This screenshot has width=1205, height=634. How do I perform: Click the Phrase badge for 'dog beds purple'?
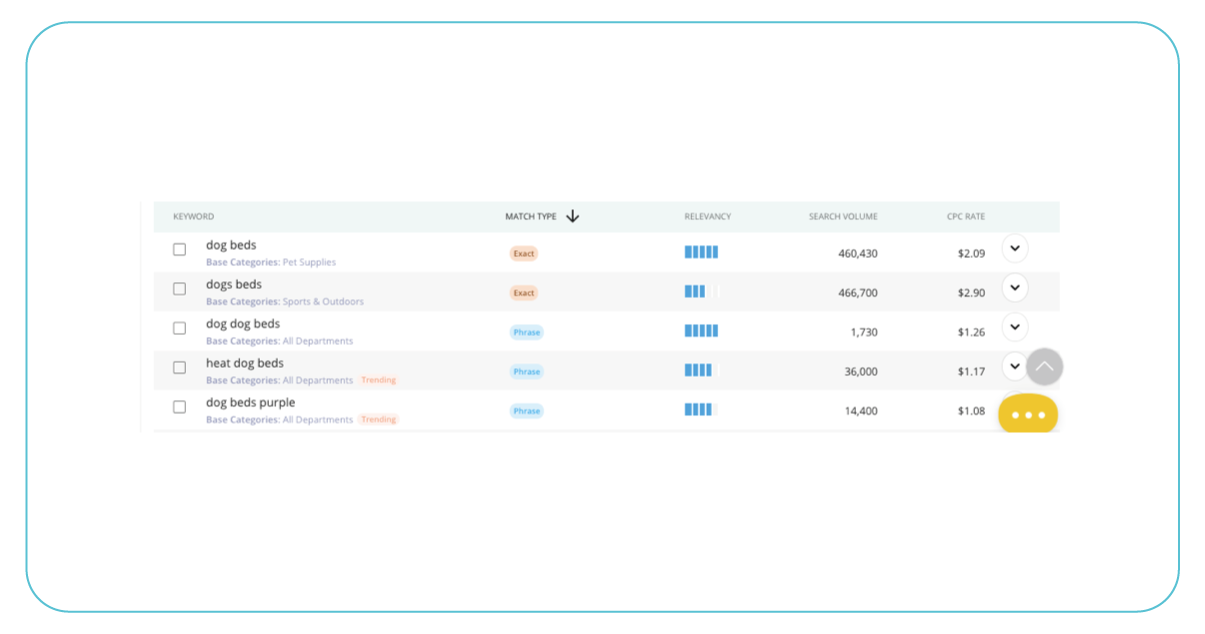pos(527,411)
